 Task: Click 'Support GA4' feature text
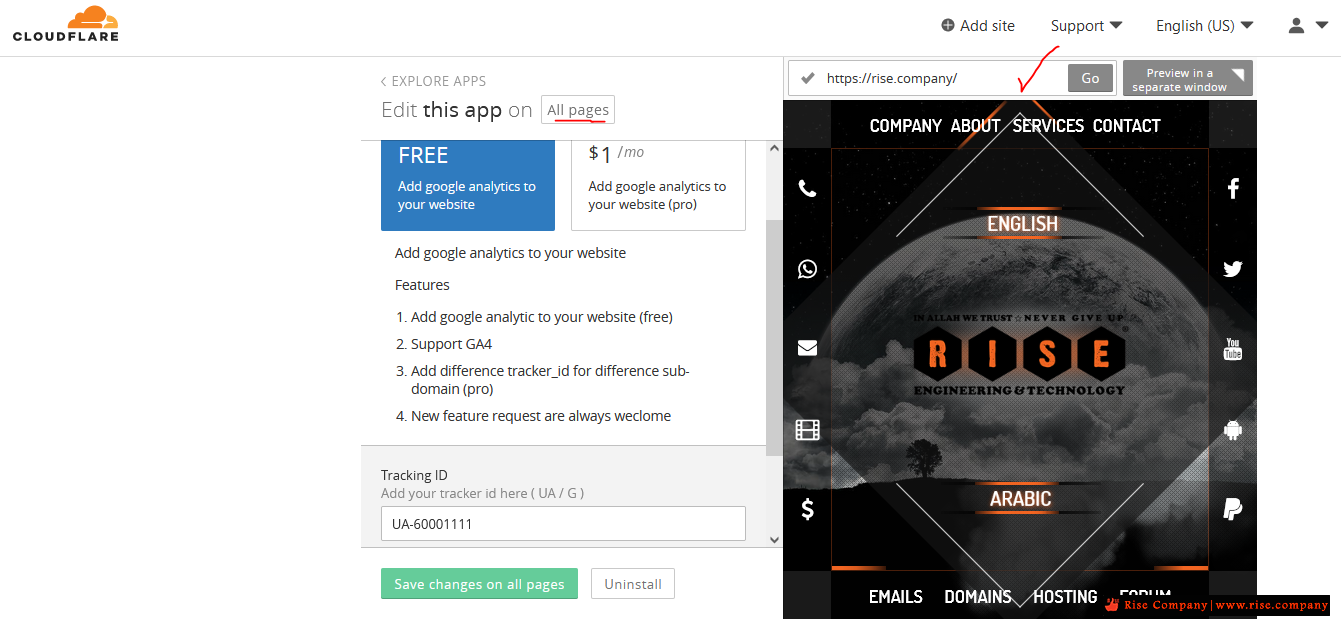(x=451, y=344)
